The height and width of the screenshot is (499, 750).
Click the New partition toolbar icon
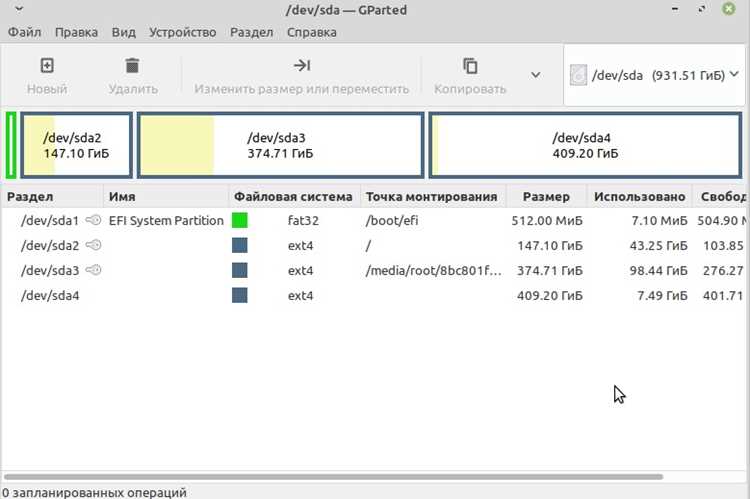[x=47, y=66]
